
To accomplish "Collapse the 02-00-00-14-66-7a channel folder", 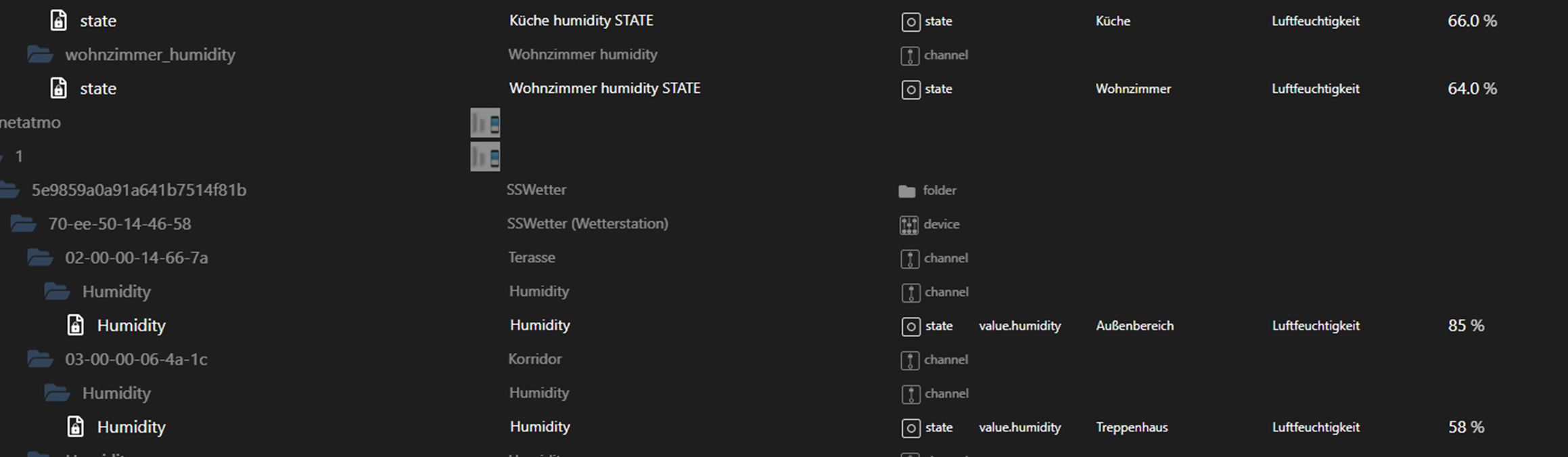I will pos(40,258).
